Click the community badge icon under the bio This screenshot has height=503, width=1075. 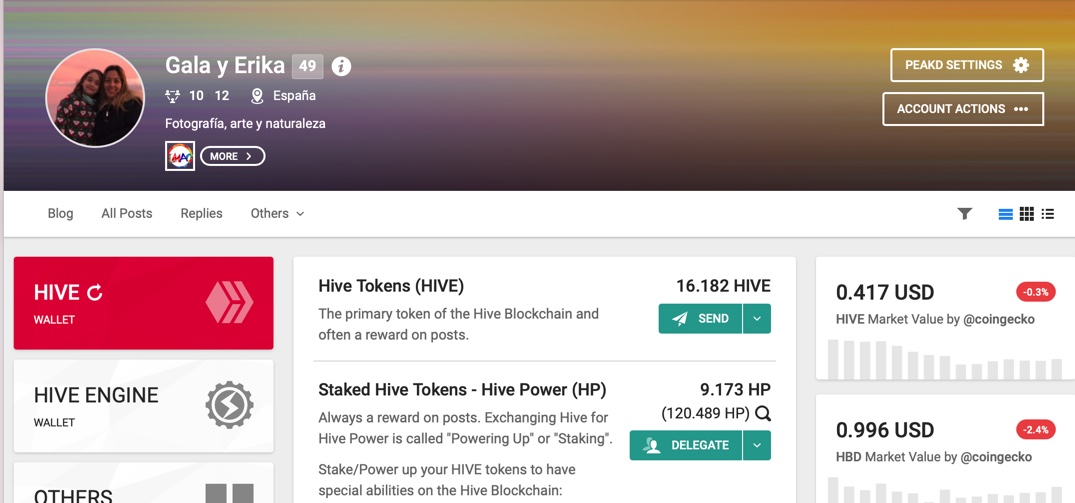pos(180,156)
